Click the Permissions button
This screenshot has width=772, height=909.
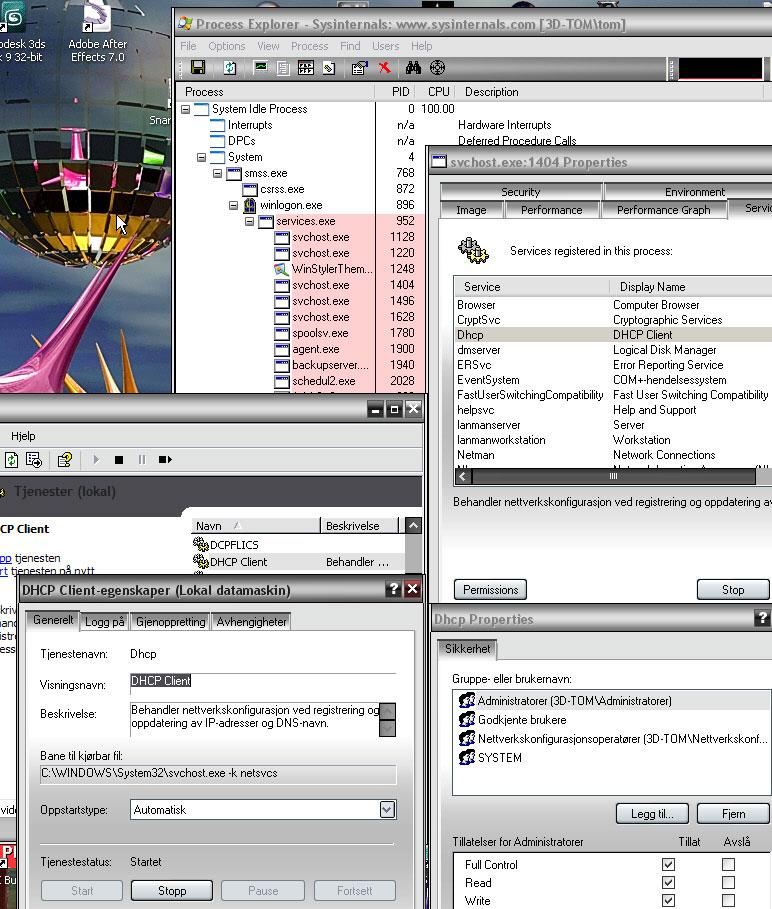(x=490, y=590)
